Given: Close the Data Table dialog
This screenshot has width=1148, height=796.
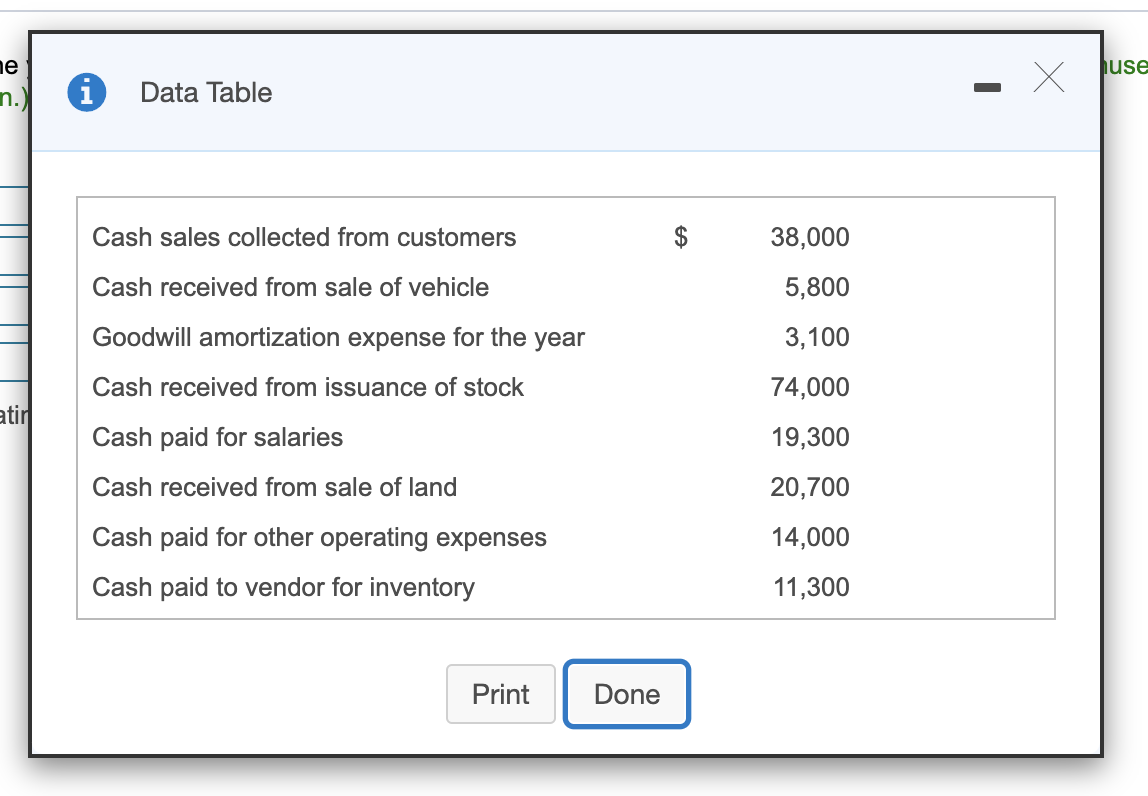Looking at the screenshot, I should click(1048, 77).
